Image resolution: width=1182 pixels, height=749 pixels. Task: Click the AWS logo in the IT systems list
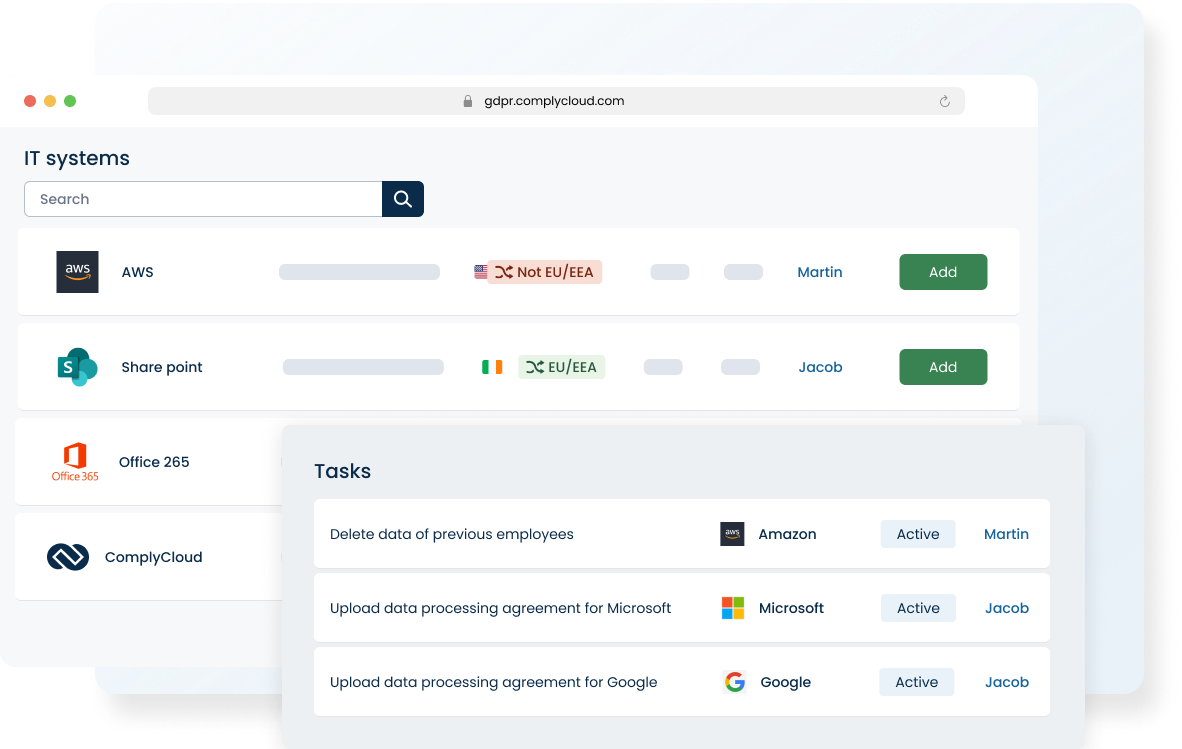[x=76, y=271]
